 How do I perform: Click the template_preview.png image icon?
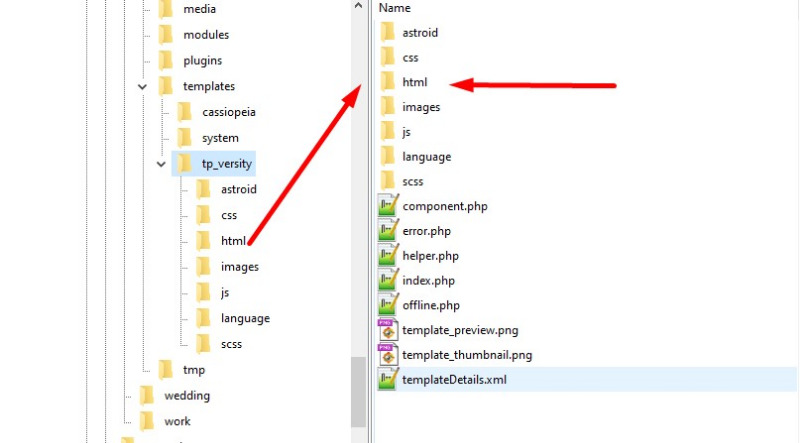(388, 330)
